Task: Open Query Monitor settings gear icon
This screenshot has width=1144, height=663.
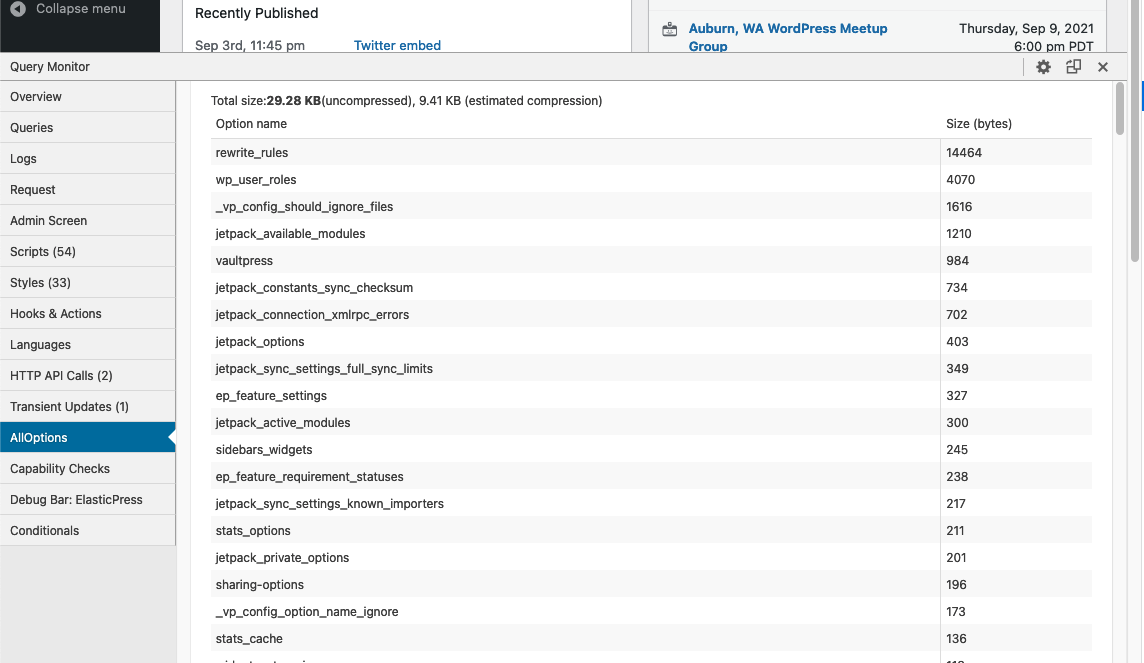Action: click(1043, 67)
